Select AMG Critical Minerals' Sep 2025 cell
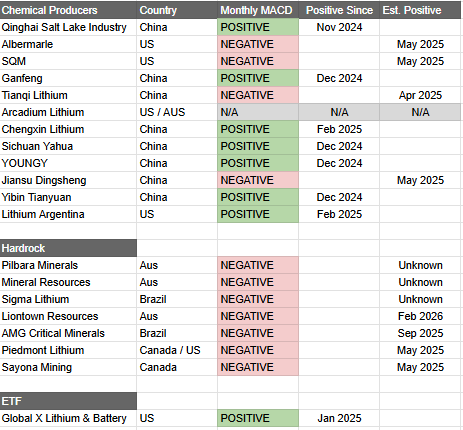 [x=420, y=333]
